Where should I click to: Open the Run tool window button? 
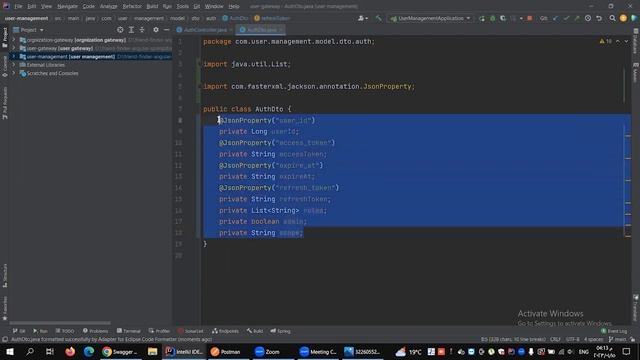[x=40, y=331]
